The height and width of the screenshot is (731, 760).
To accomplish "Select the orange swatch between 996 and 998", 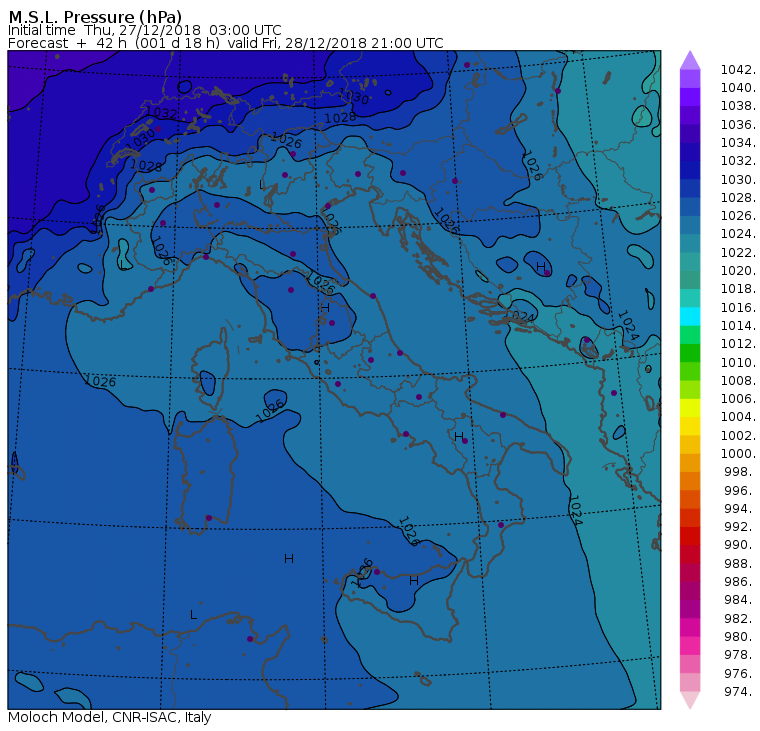I will (690, 481).
